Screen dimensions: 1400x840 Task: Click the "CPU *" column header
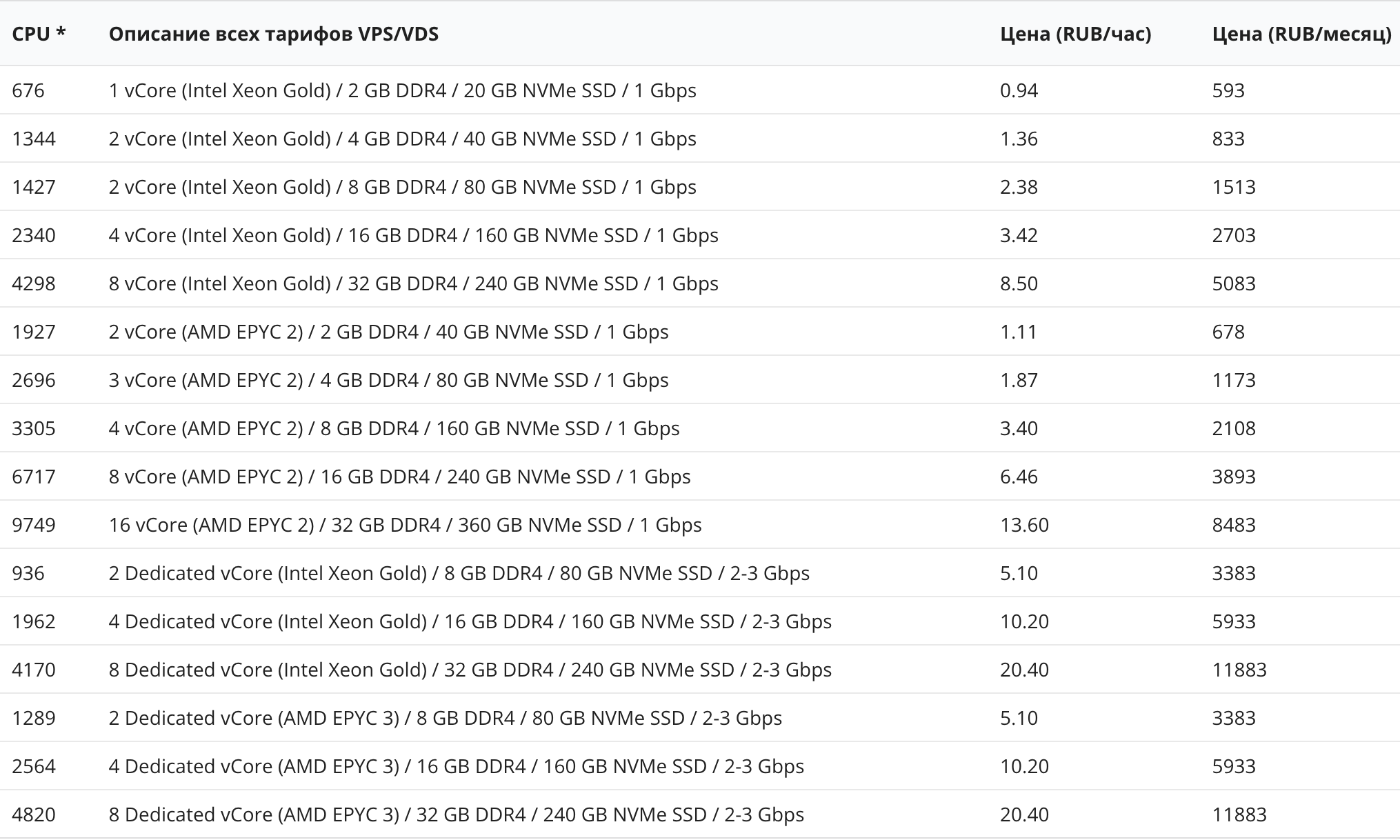[x=39, y=34]
